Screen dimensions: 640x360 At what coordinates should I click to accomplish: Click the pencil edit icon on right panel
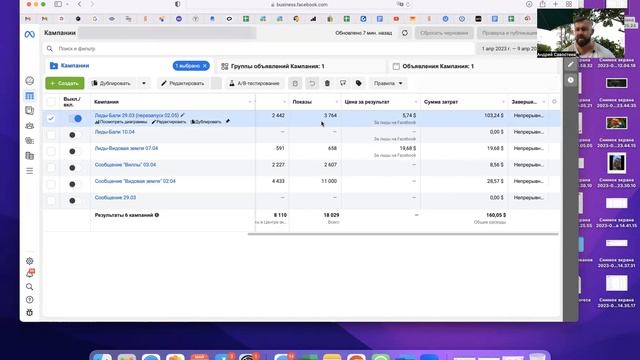pos(571,65)
